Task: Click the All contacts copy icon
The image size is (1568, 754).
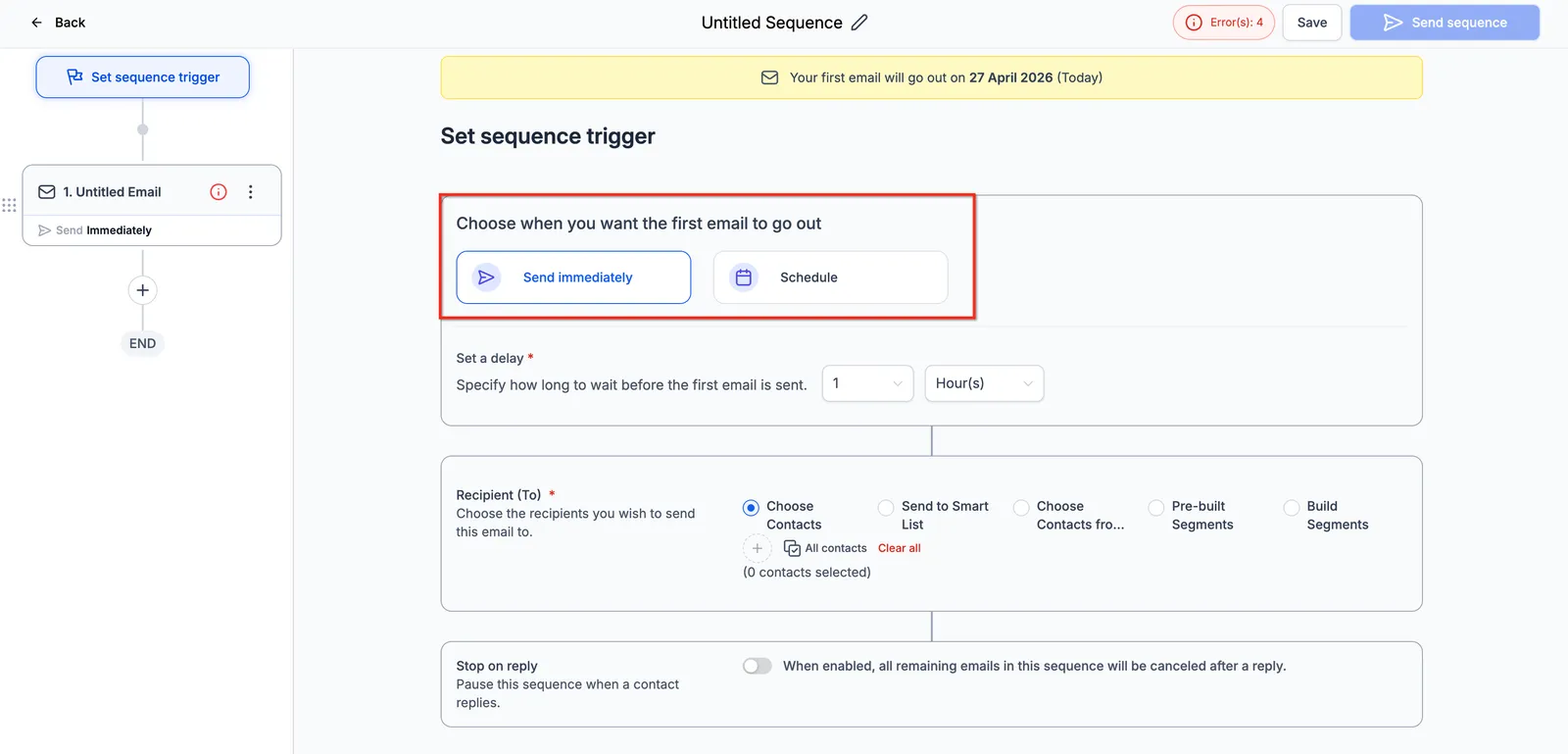Action: coord(792,548)
